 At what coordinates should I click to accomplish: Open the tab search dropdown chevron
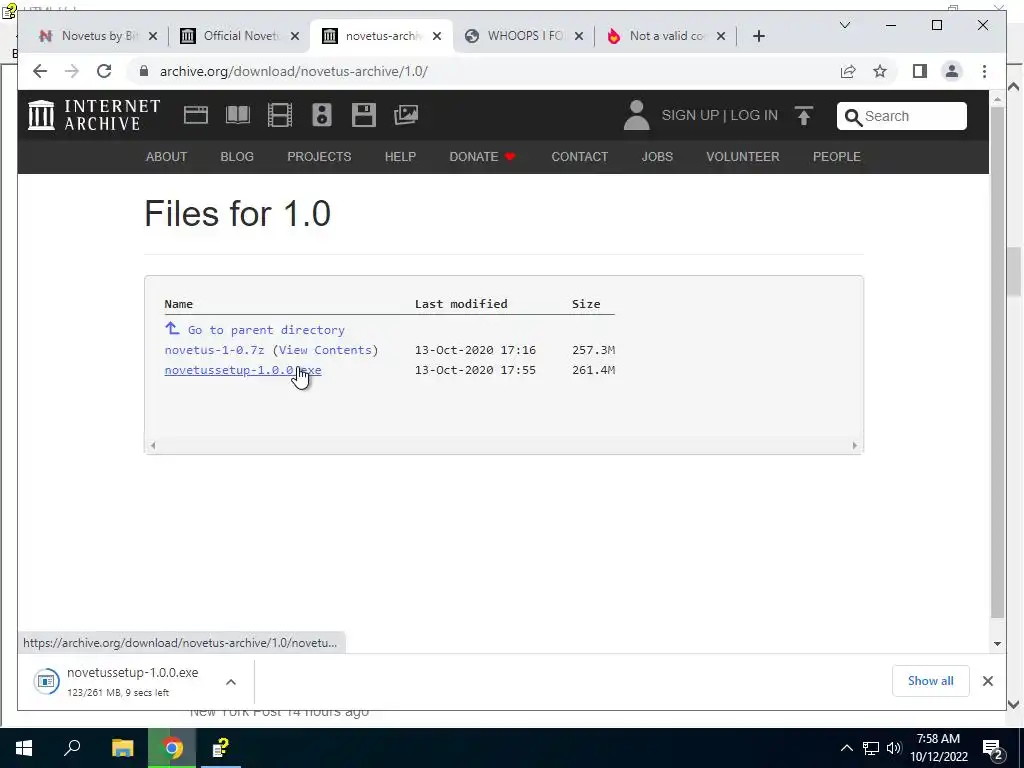coord(844,25)
